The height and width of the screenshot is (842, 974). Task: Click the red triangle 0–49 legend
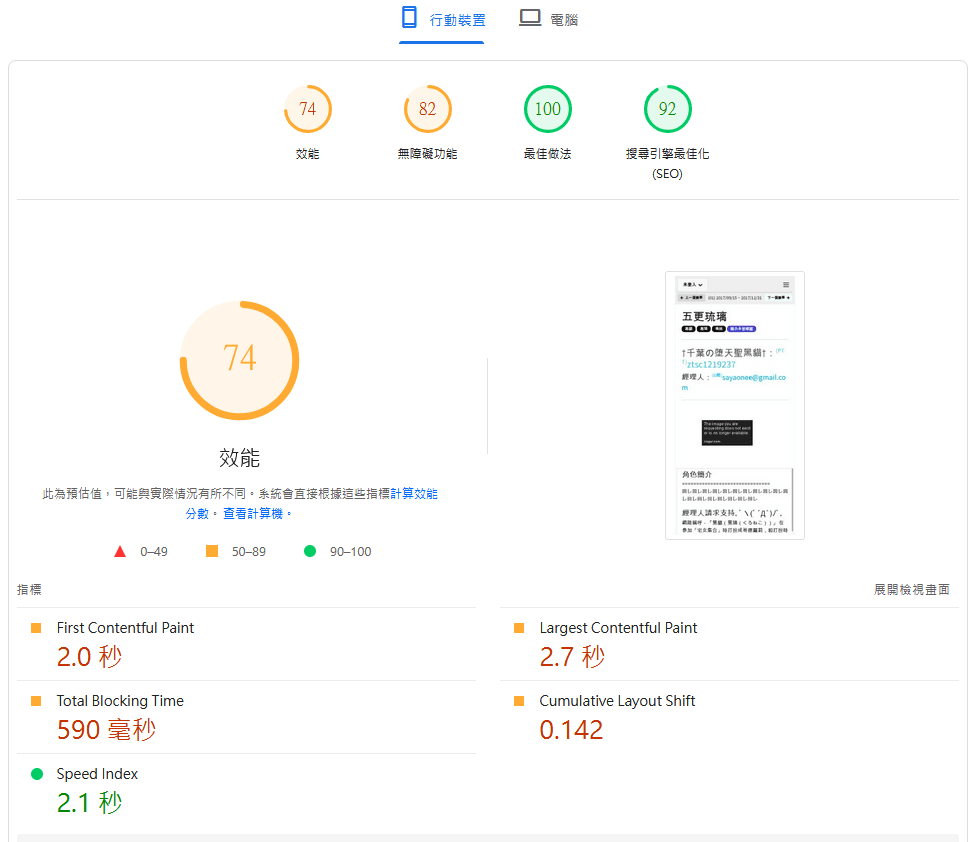(x=120, y=551)
